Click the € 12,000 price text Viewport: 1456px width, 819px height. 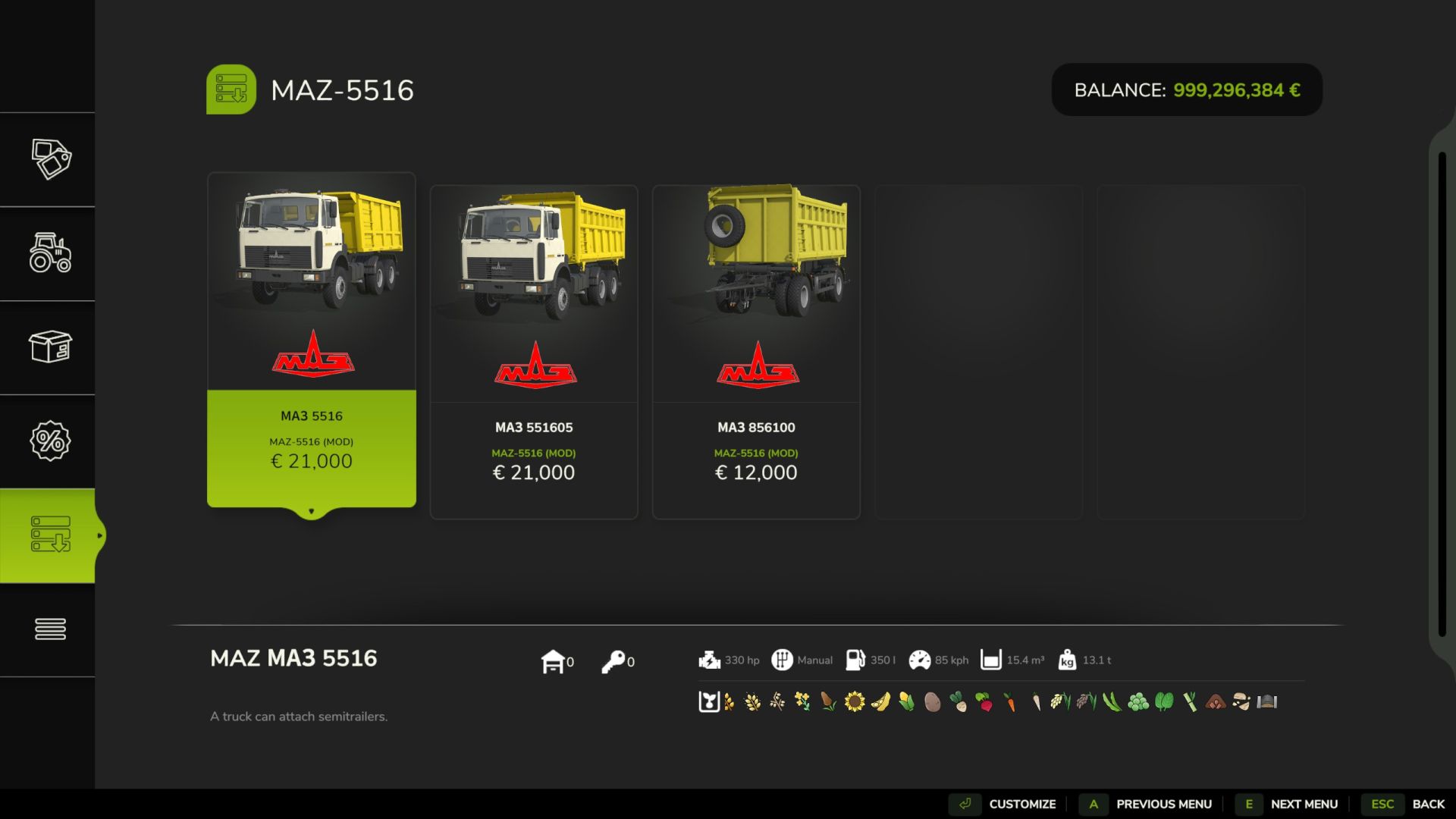pyautogui.click(x=756, y=472)
